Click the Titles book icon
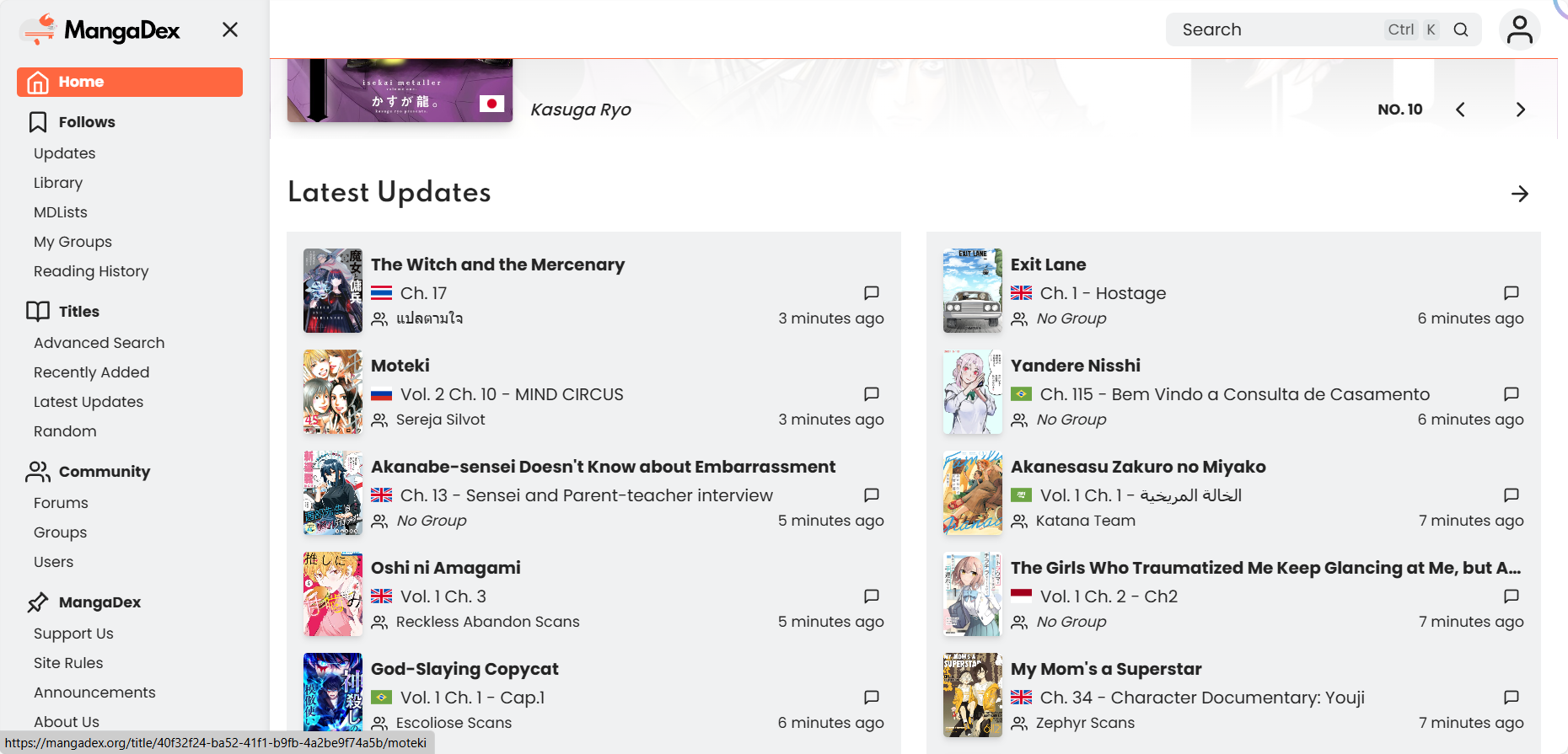Screen dimensions: 1568x754 (x=38, y=312)
